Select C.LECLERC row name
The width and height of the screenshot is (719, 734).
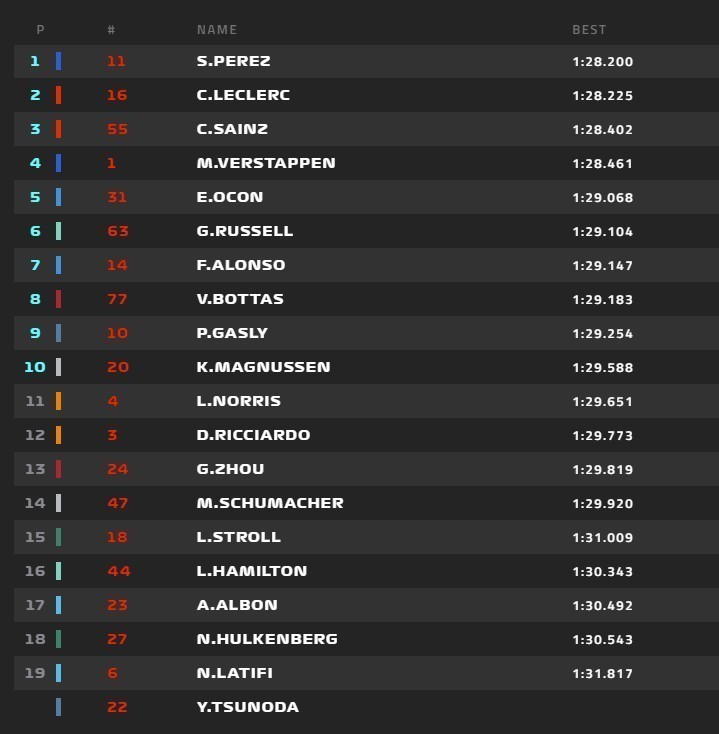(243, 95)
